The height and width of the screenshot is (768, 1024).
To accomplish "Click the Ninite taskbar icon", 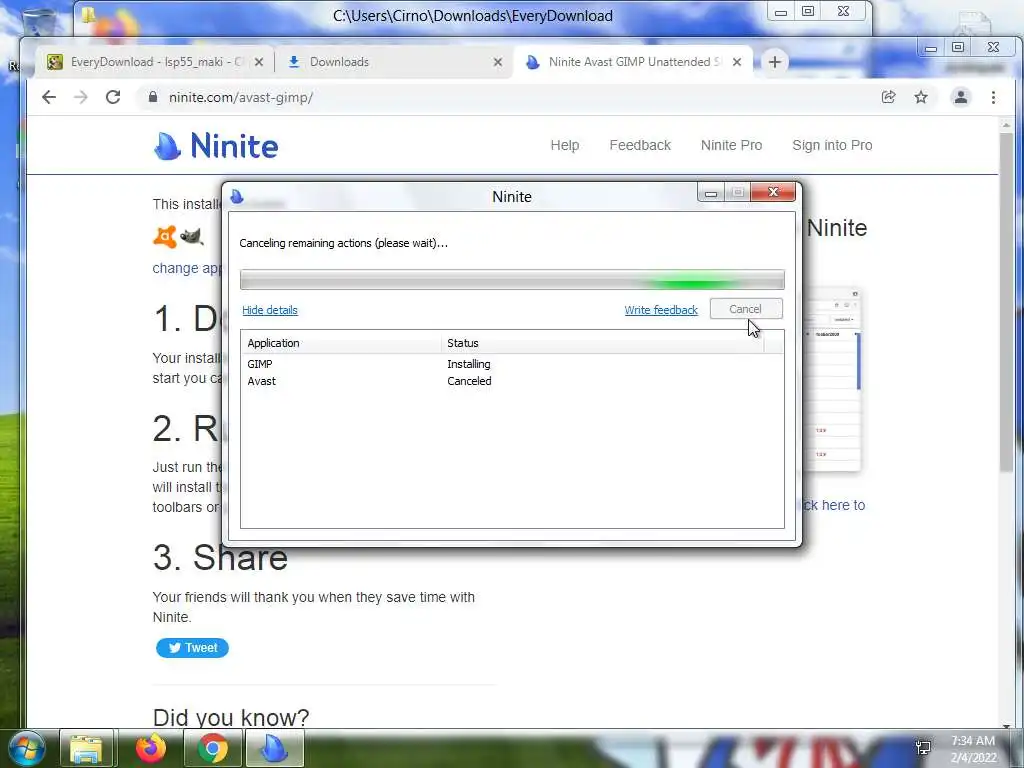I will pyautogui.click(x=274, y=748).
